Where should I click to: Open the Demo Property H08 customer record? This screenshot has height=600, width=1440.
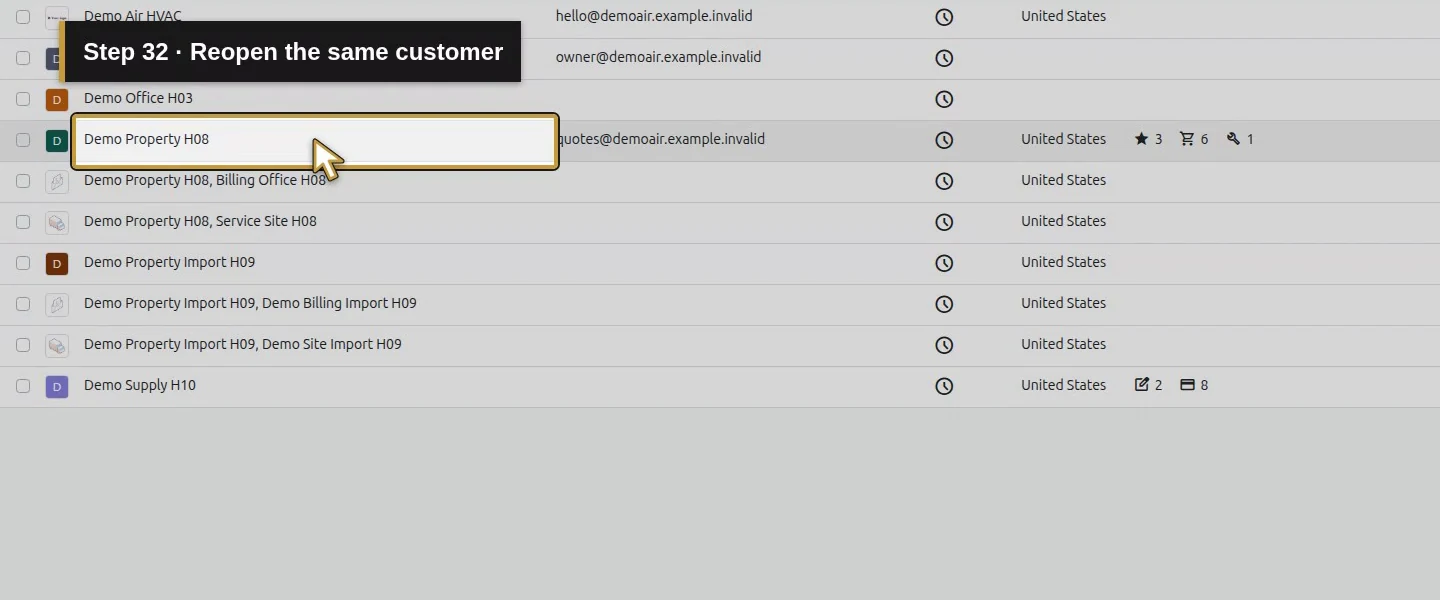pos(146,139)
